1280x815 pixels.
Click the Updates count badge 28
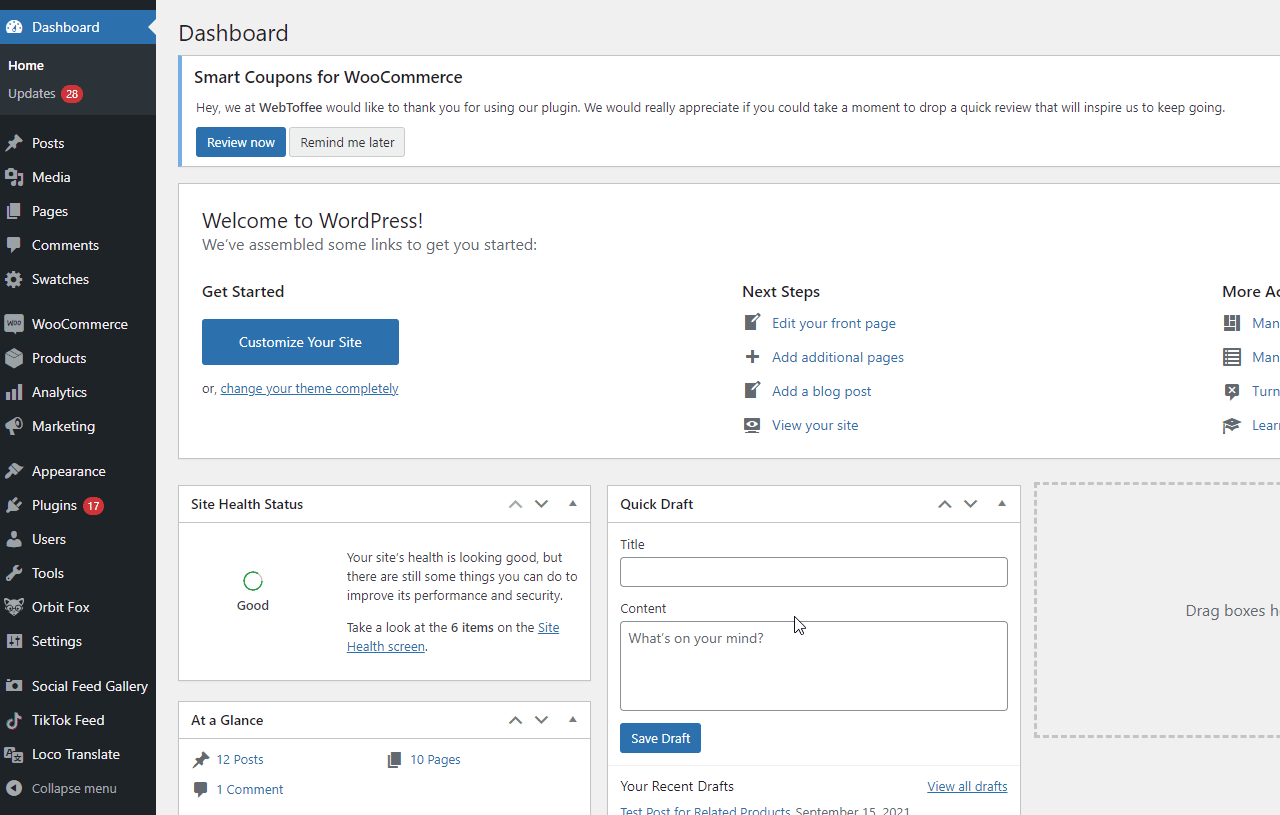pyautogui.click(x=72, y=94)
